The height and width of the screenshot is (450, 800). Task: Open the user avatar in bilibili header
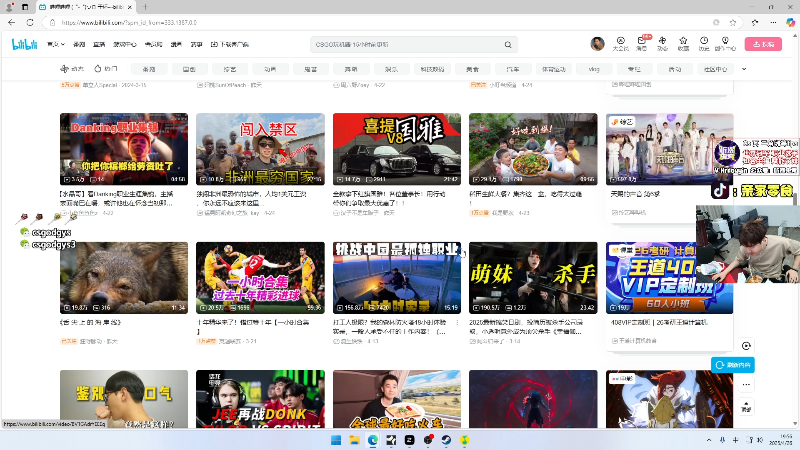click(597, 44)
